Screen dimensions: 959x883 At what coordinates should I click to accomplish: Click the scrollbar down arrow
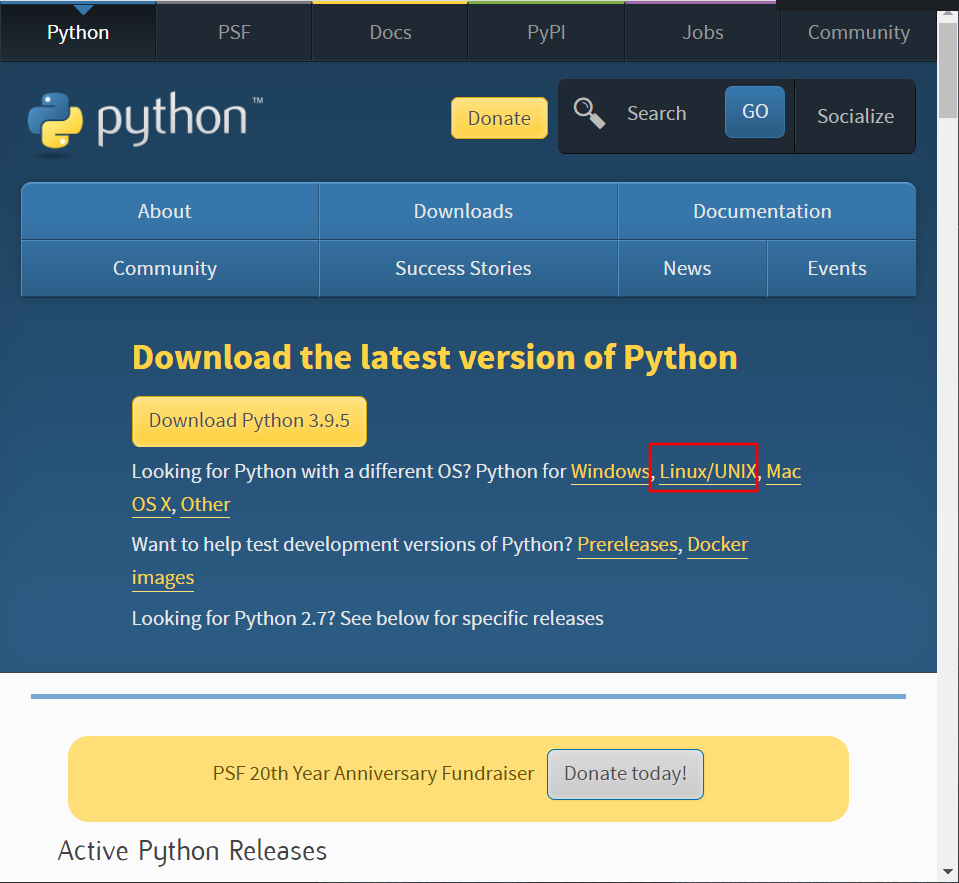(x=948, y=871)
